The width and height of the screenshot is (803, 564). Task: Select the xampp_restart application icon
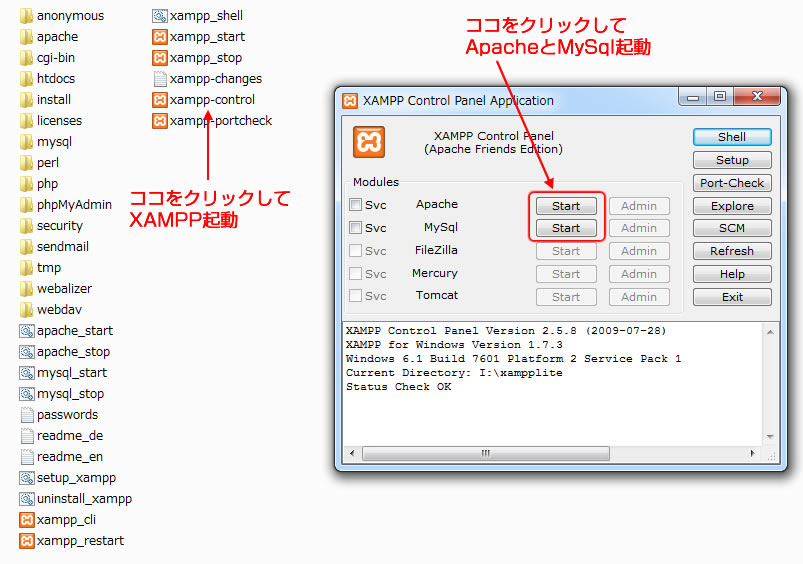(x=27, y=541)
